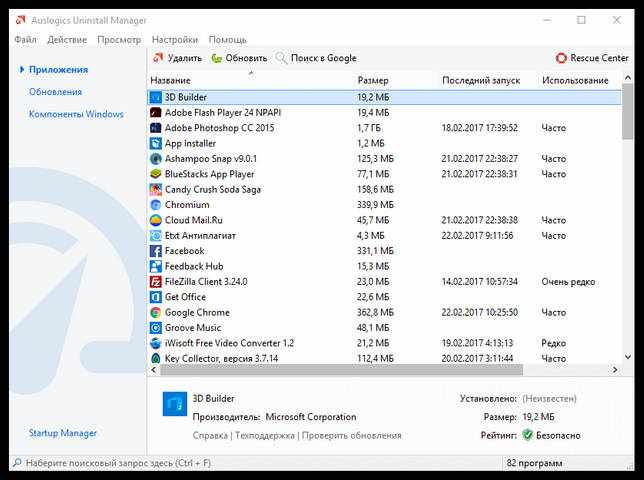Viewport: 644px width, 480px height.
Task: Click the vertical scrollbar thumb
Action: coord(628,111)
